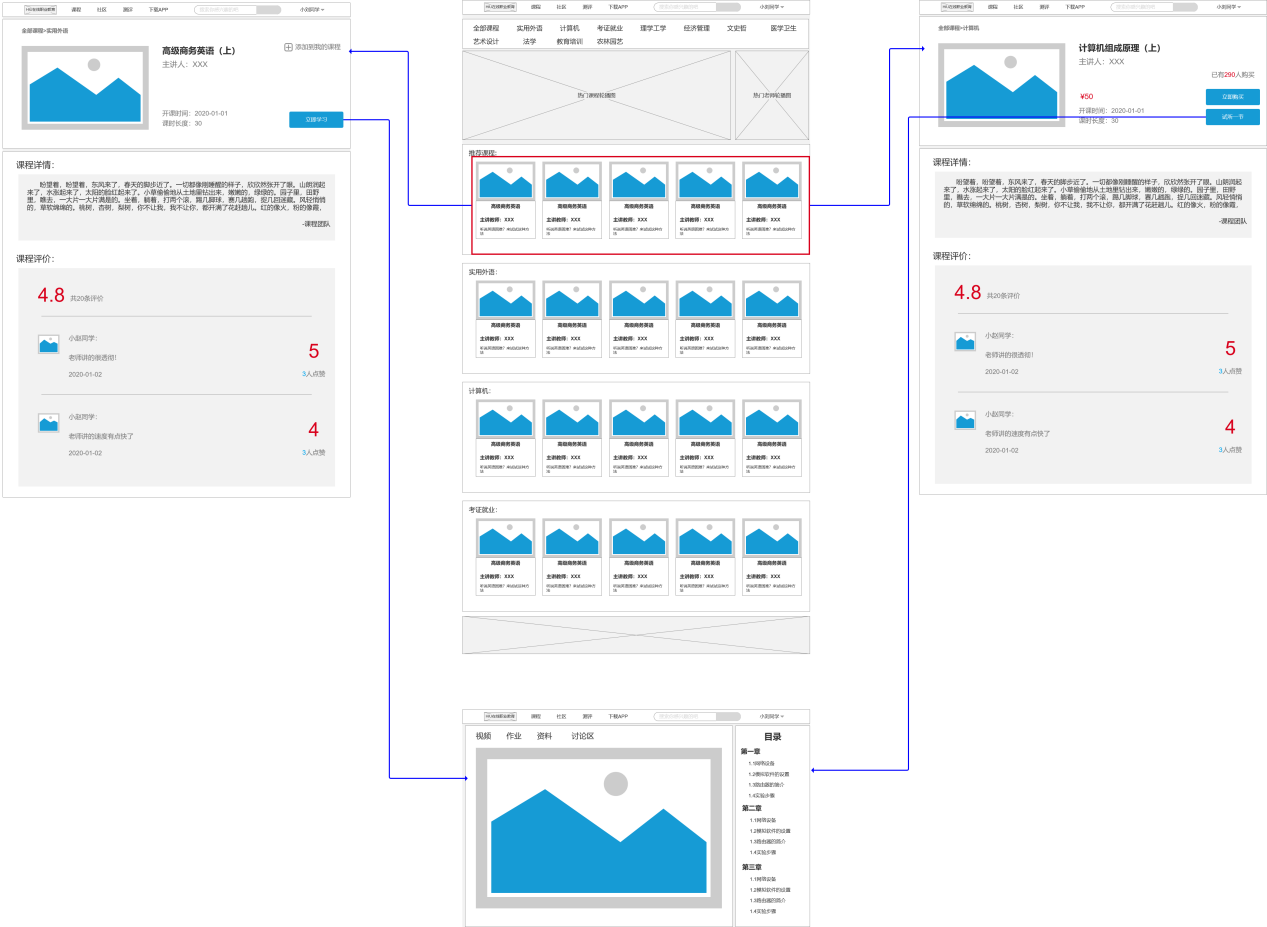The height and width of the screenshot is (927, 1267).
Task: Open the 小刘同学 user dropdown on the 计算机组成原理 page
Action: click(x=1229, y=7)
